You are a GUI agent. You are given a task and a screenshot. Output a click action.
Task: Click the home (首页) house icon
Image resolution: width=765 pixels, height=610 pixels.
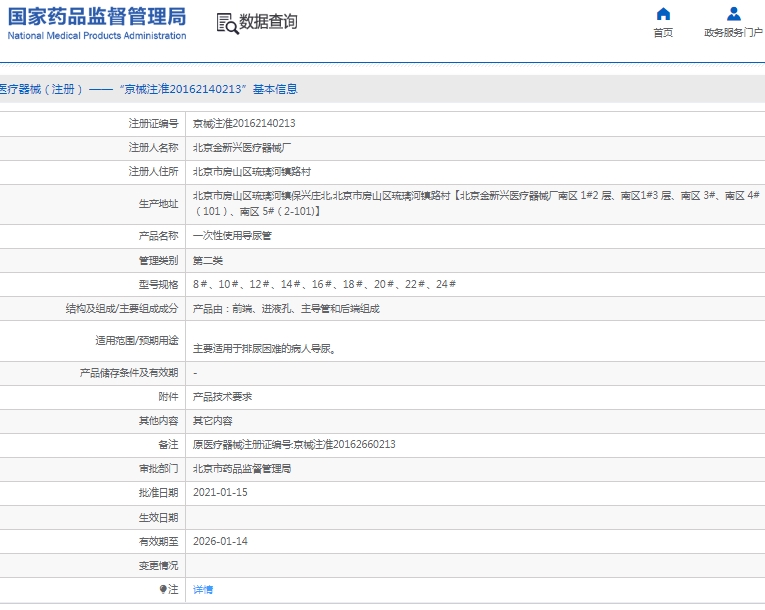pos(663,14)
